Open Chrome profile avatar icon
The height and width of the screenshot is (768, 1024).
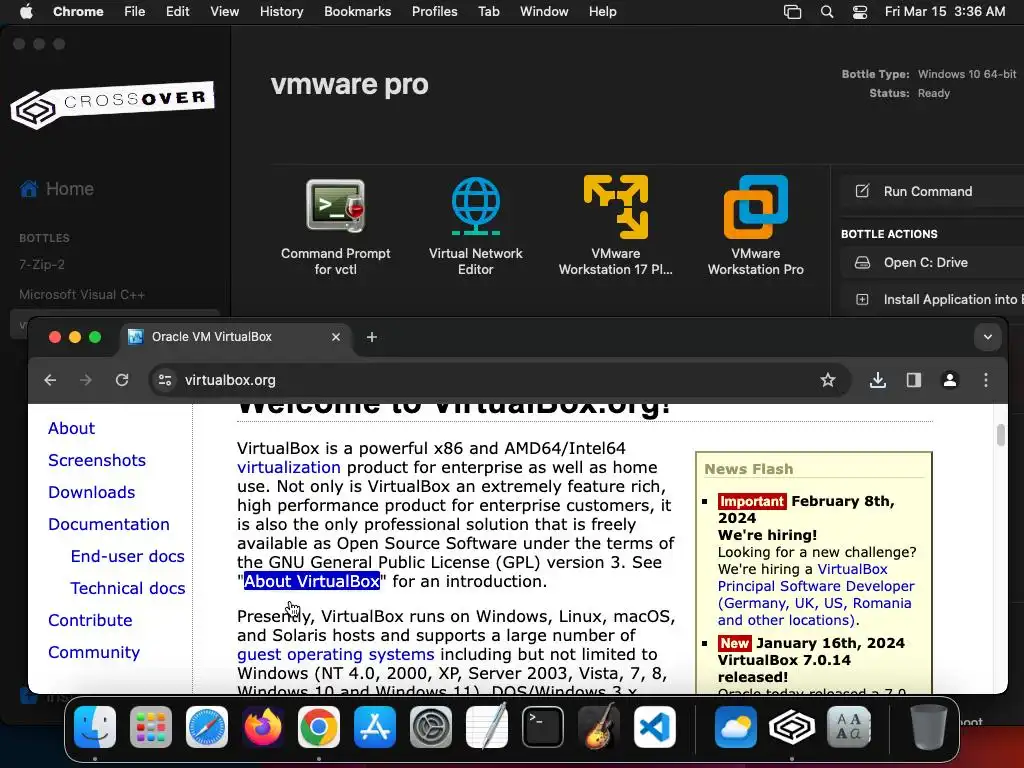(950, 380)
